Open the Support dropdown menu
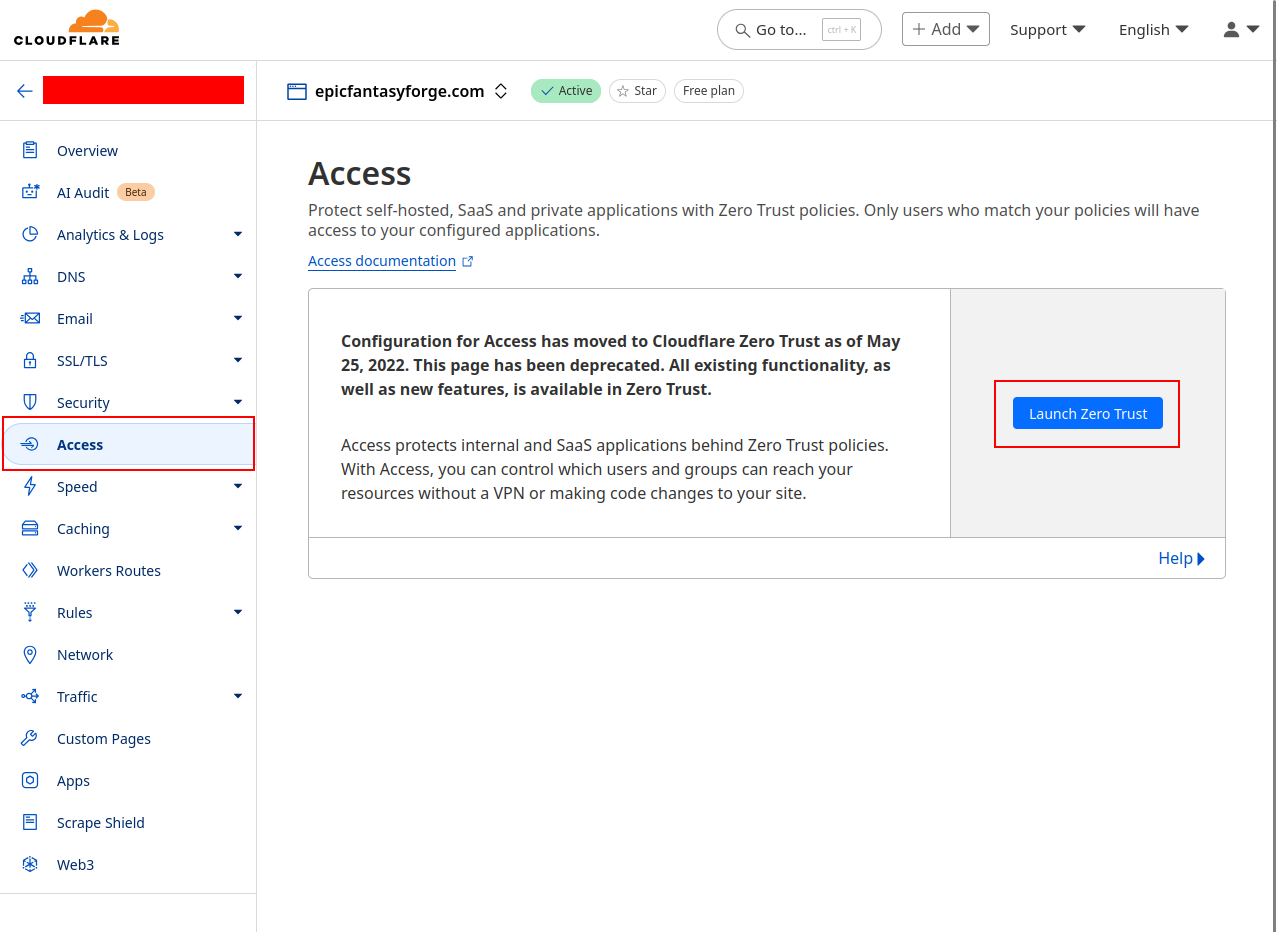Viewport: 1277px width, 932px height. pos(1047,29)
